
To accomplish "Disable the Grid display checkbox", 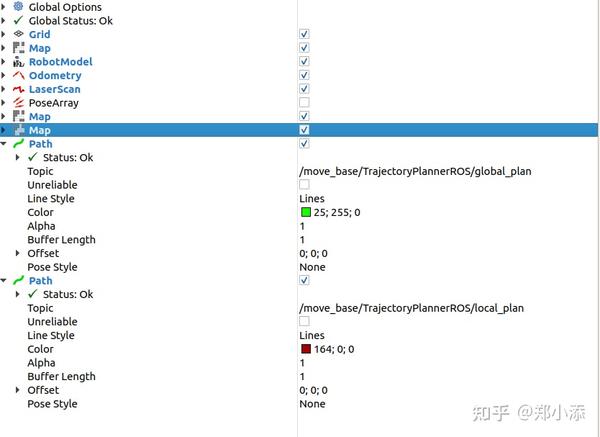I will 304,34.
